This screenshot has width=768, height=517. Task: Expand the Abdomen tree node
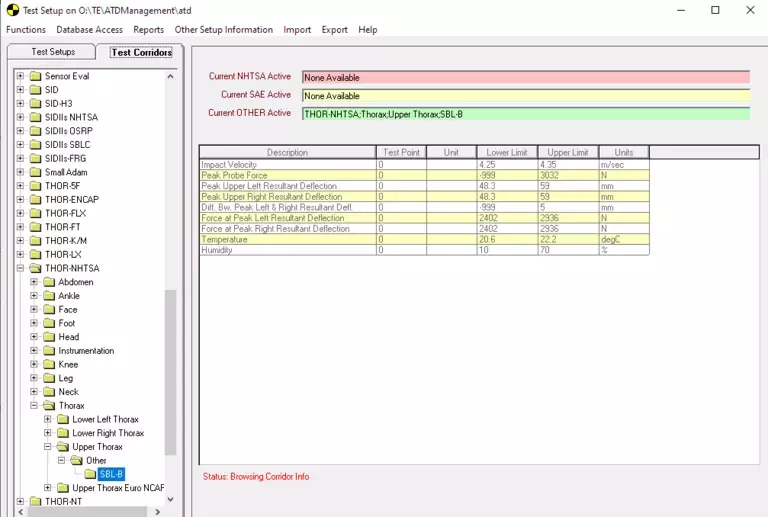(x=34, y=282)
